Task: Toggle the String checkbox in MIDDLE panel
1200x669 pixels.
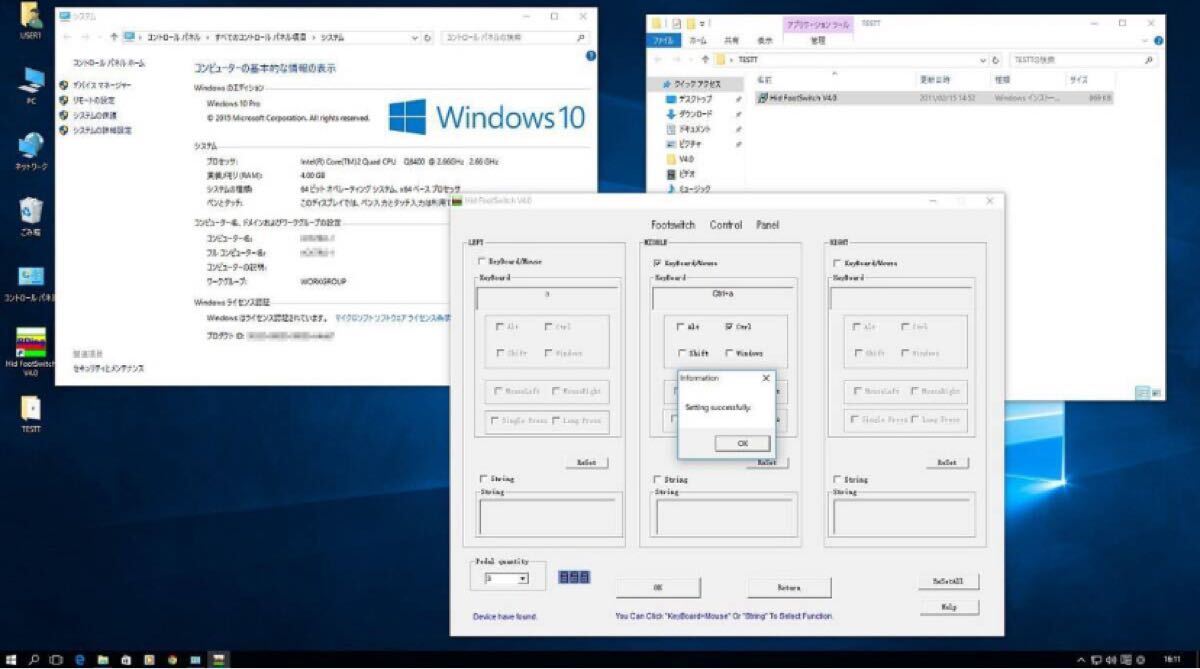Action: [657, 480]
